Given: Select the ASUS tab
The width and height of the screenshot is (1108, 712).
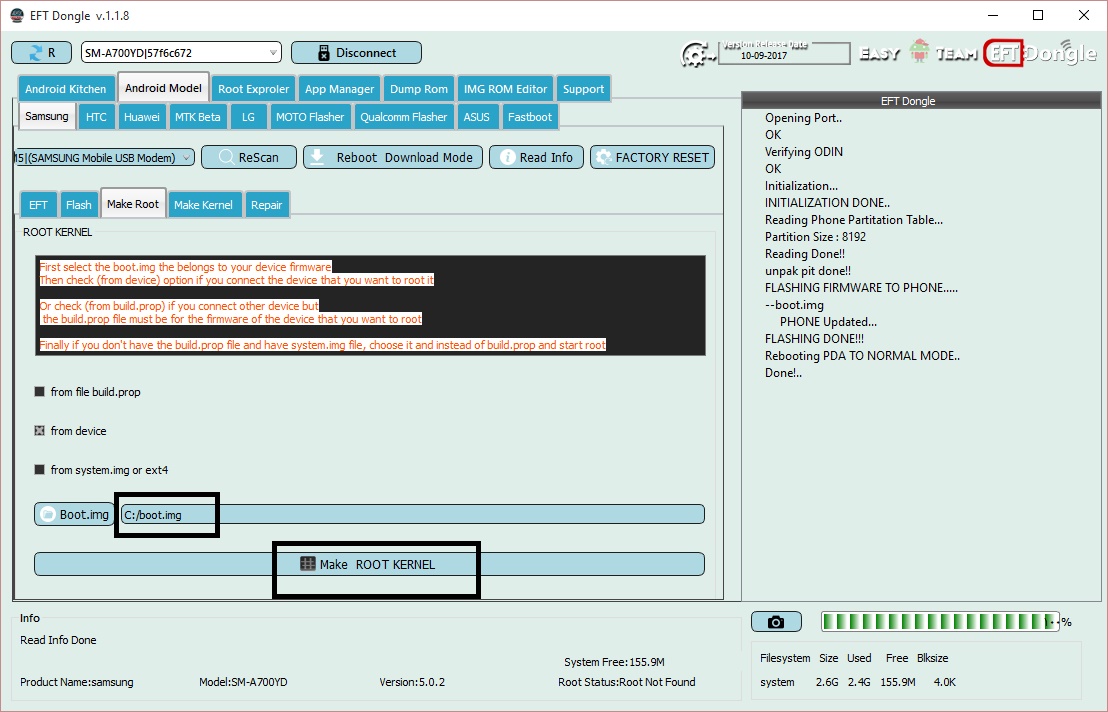Looking at the screenshot, I should pyautogui.click(x=476, y=117).
